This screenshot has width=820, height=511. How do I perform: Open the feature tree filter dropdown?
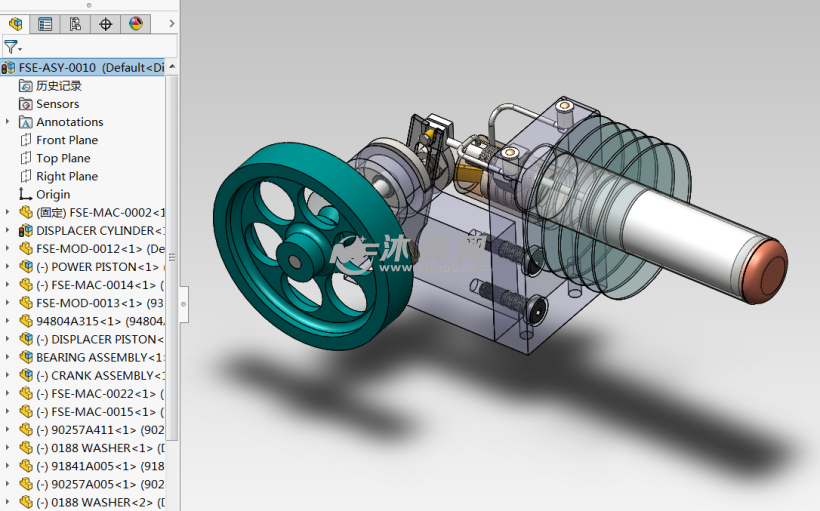pyautogui.click(x=13, y=47)
